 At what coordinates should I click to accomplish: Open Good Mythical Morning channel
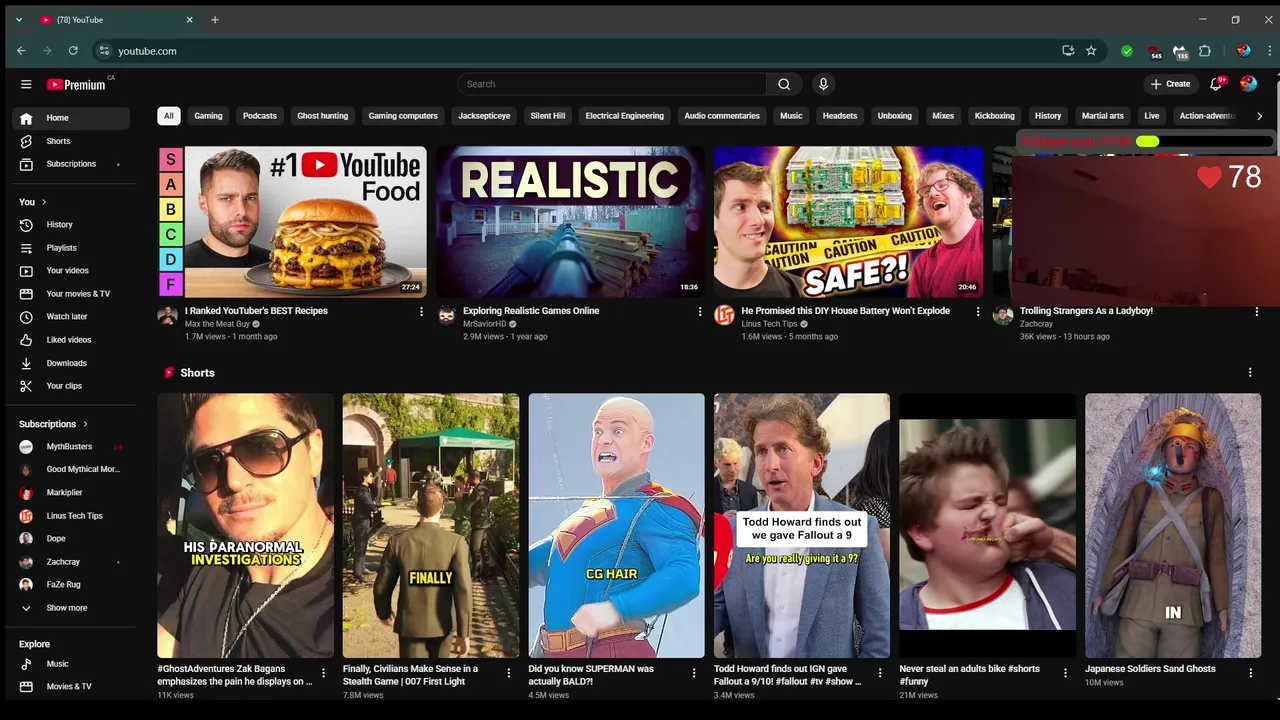pos(71,470)
